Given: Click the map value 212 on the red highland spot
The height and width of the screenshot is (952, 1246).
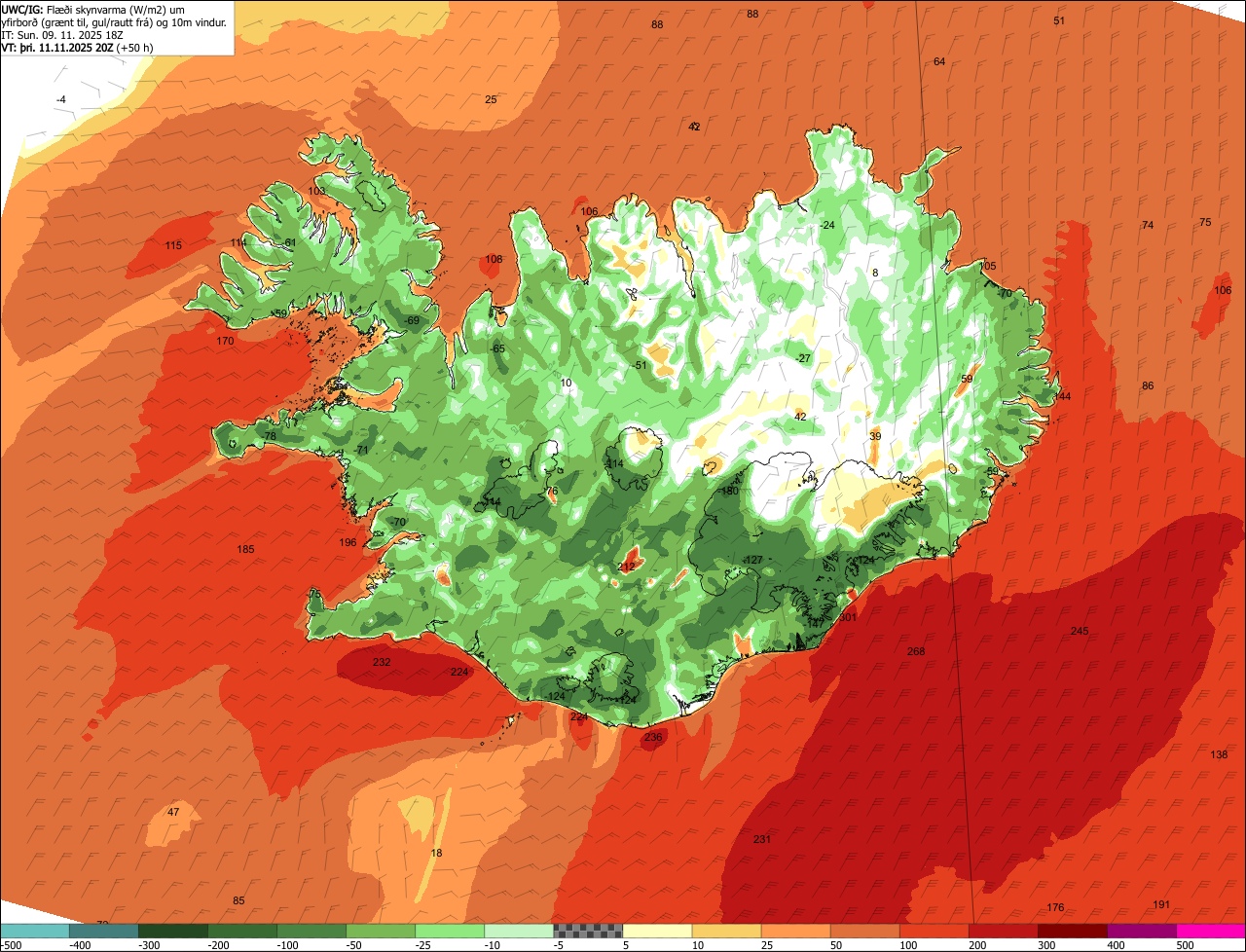Looking at the screenshot, I should 626,567.
